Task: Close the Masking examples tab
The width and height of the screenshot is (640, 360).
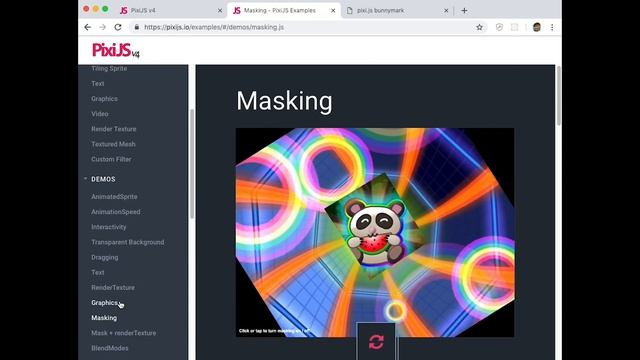Action: coord(333,11)
